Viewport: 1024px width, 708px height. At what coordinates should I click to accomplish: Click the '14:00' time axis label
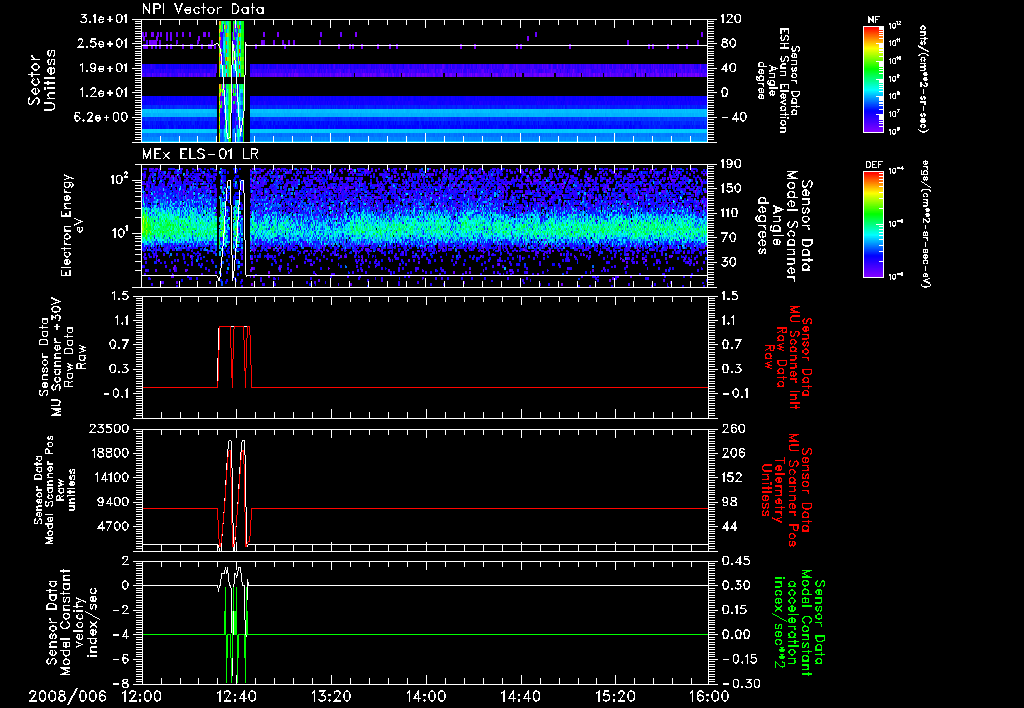426,696
